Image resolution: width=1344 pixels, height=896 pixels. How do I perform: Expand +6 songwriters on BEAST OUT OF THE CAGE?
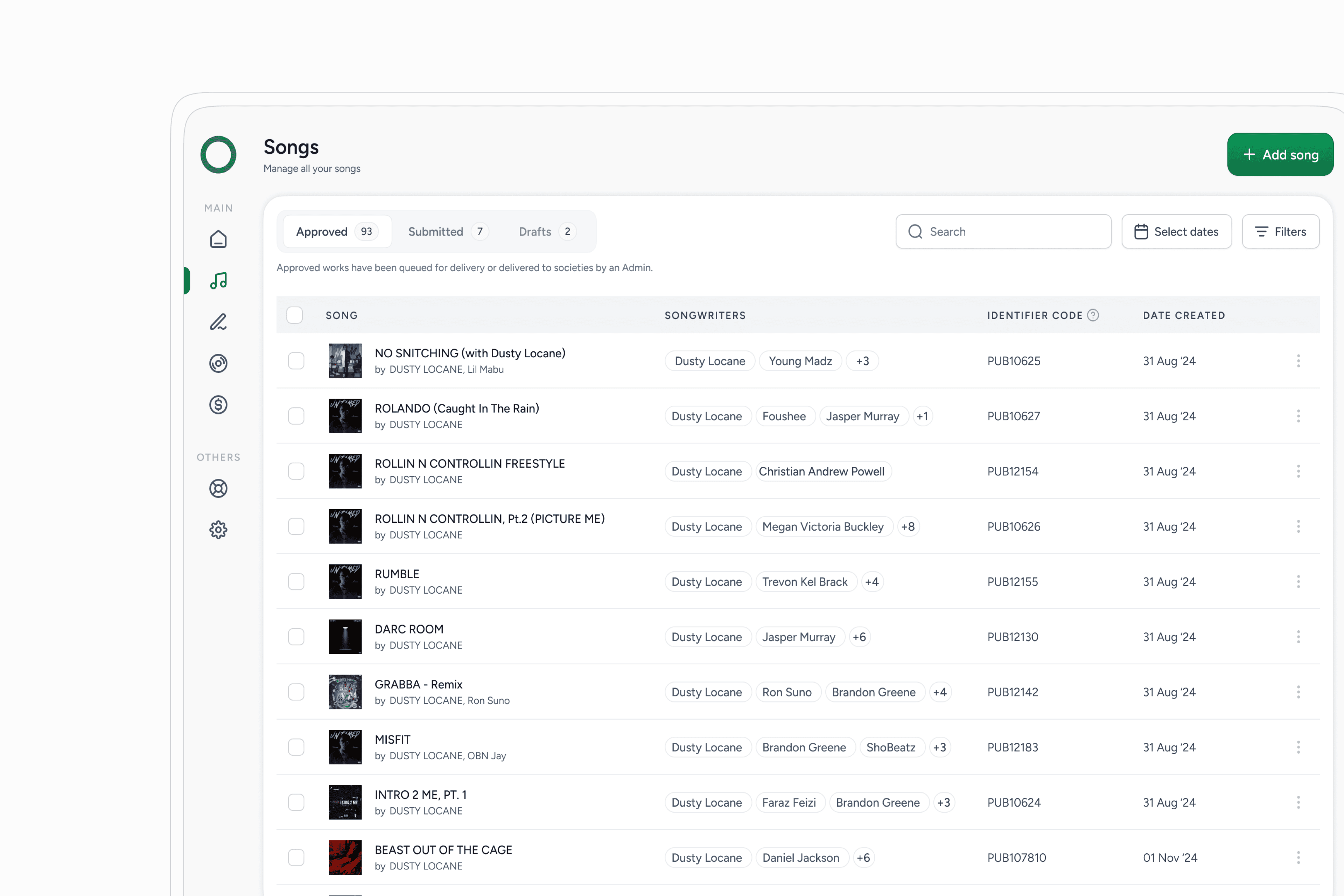pos(863,858)
